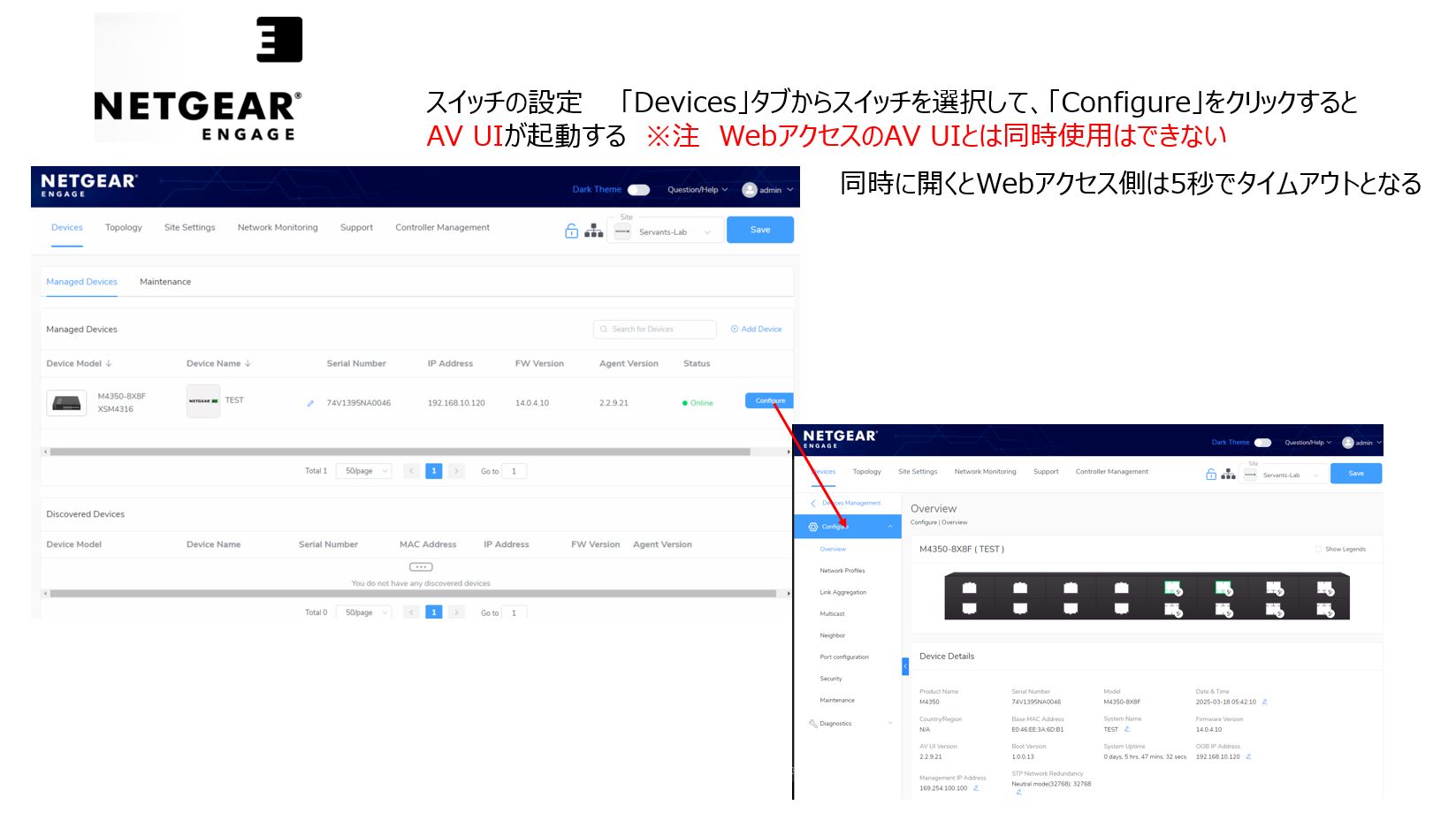The height and width of the screenshot is (813, 1456).
Task: Click admin avatar in Managed Devices window
Action: [750, 190]
